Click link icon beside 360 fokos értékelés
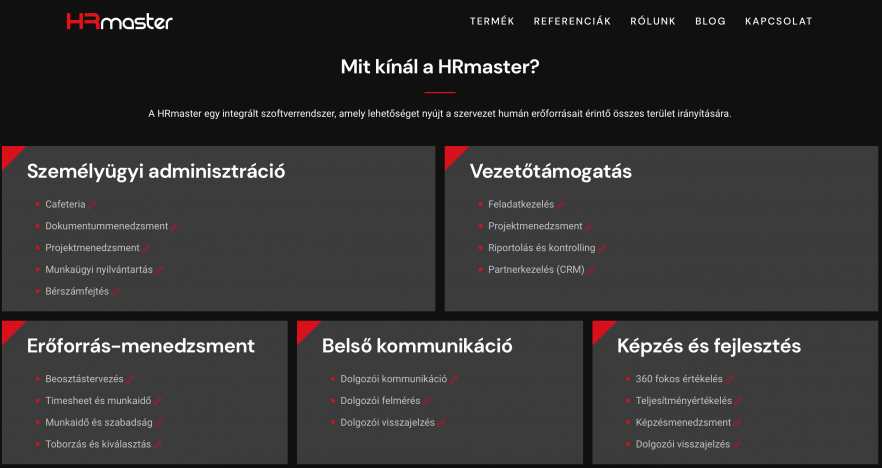This screenshot has width=882, height=468. (x=729, y=380)
